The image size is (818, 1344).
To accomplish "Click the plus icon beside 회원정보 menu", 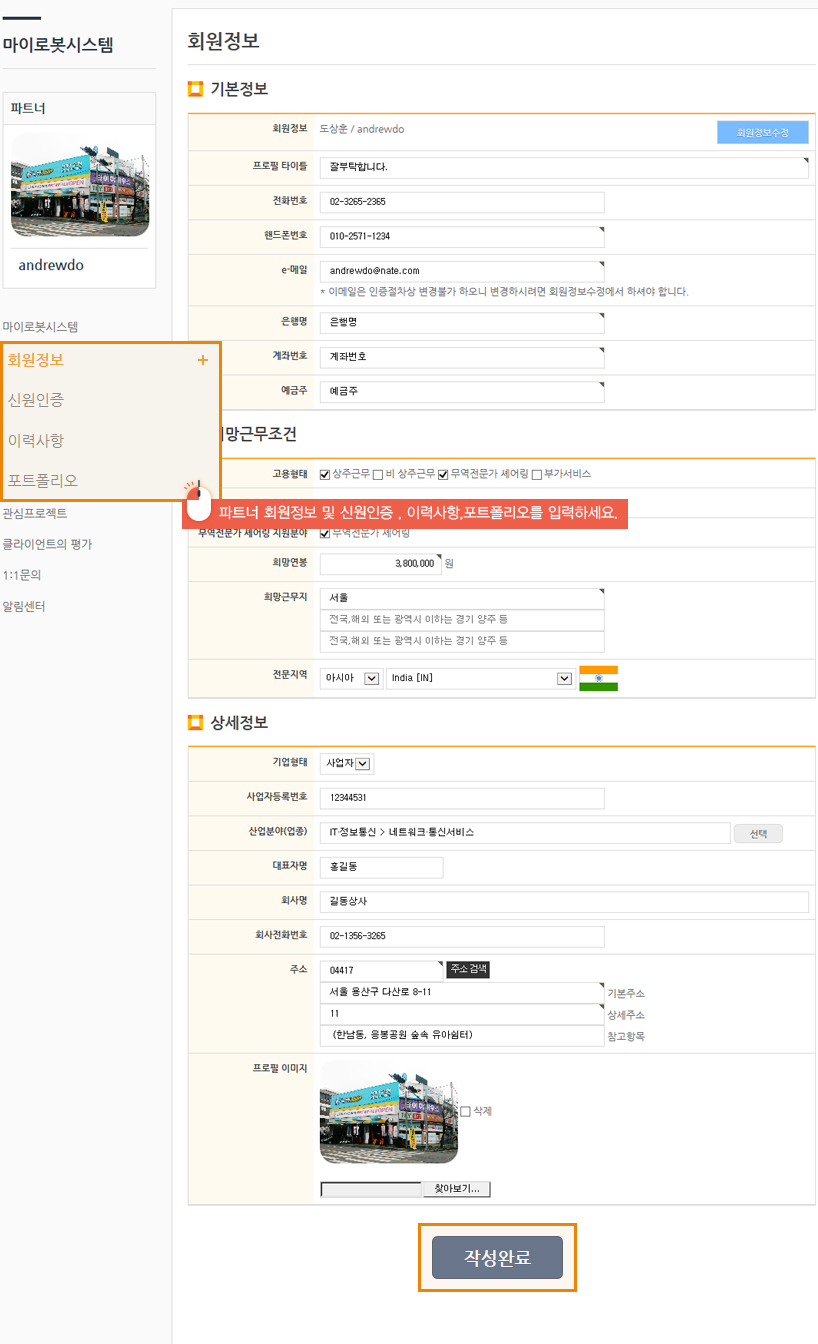I will tap(203, 360).
